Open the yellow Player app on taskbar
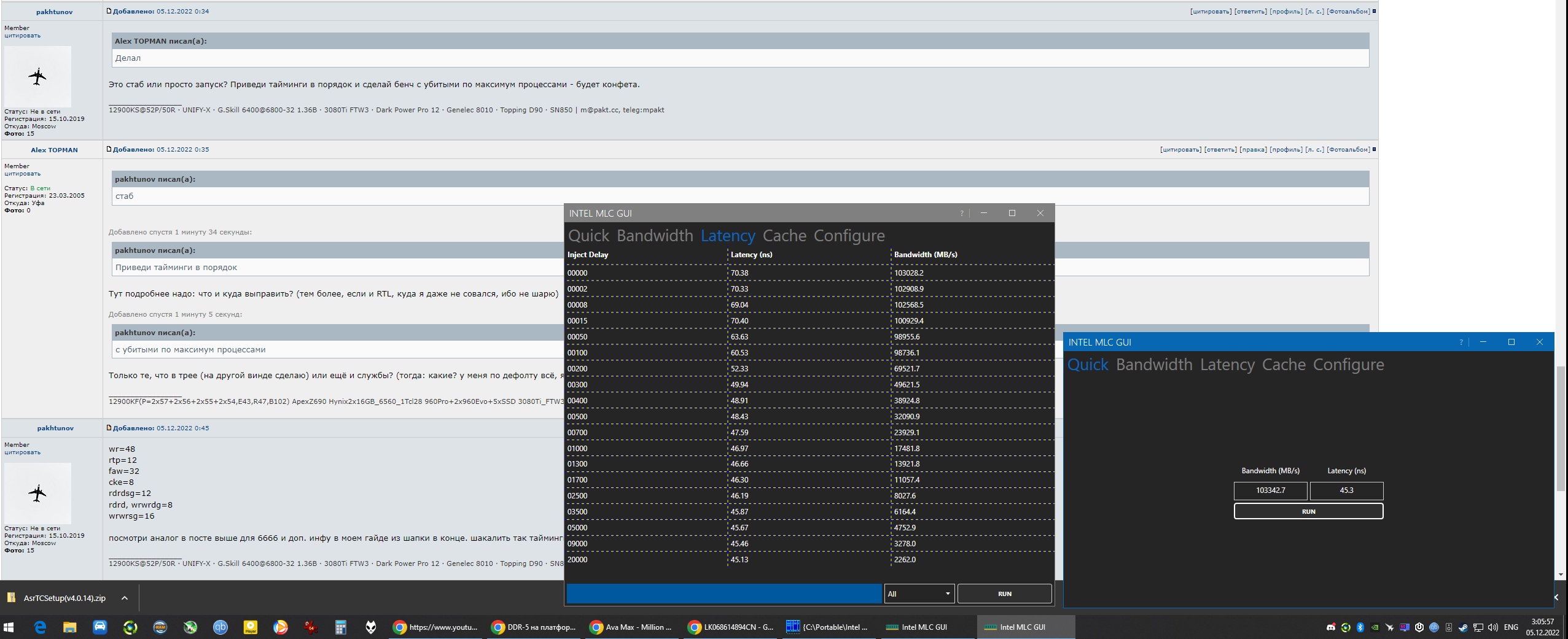Screen dimensions: 1568x639 click(250, 627)
